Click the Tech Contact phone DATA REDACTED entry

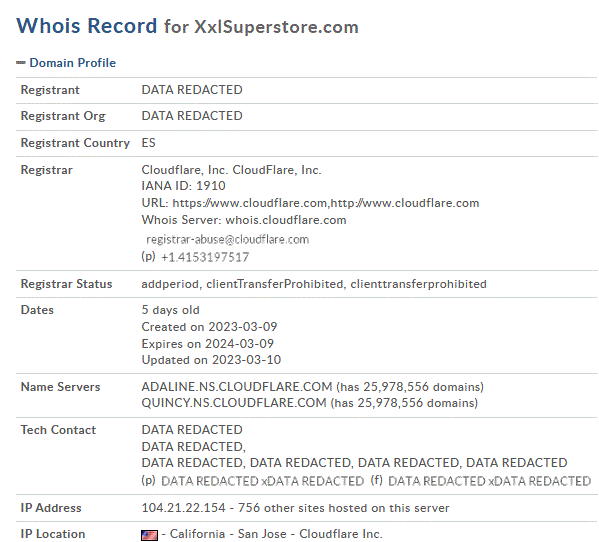(x=262, y=481)
